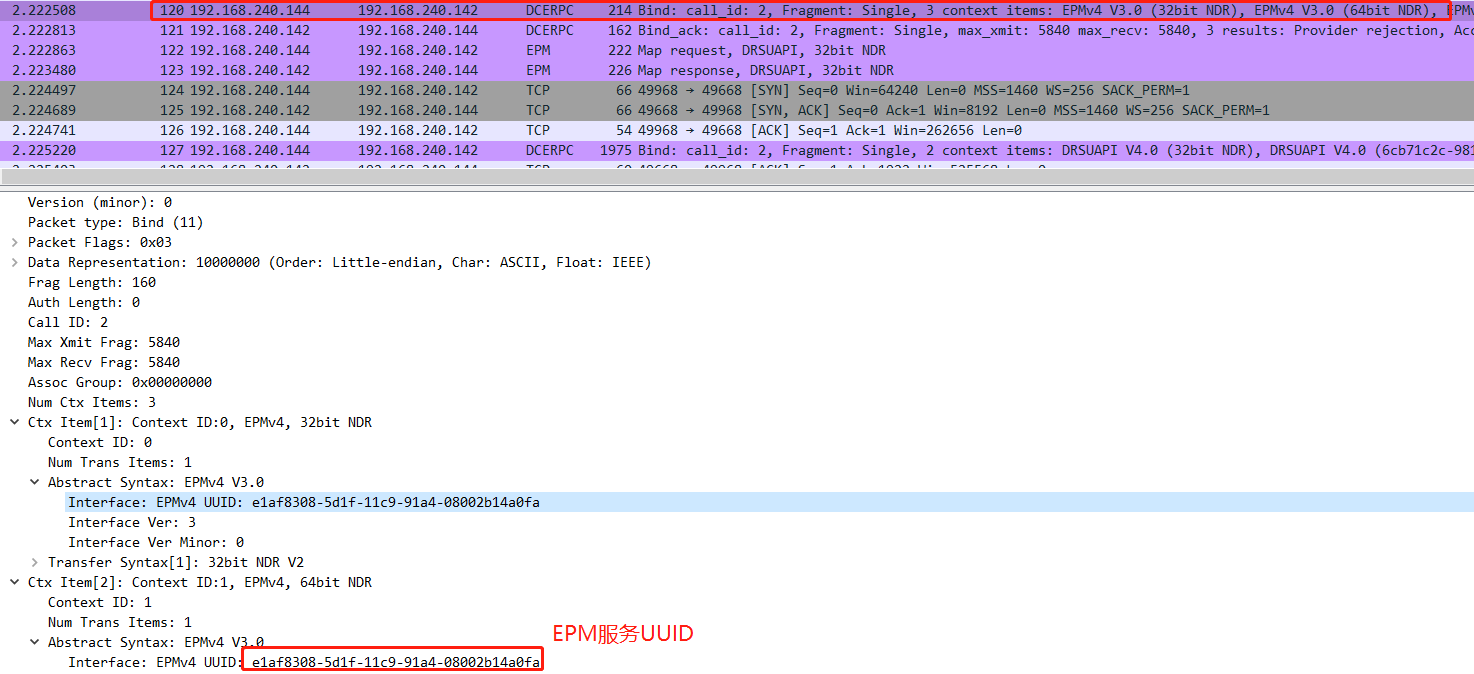1474x674 pixels.
Task: Select the Packet type: Bind (11) field
Action: [x=115, y=222]
